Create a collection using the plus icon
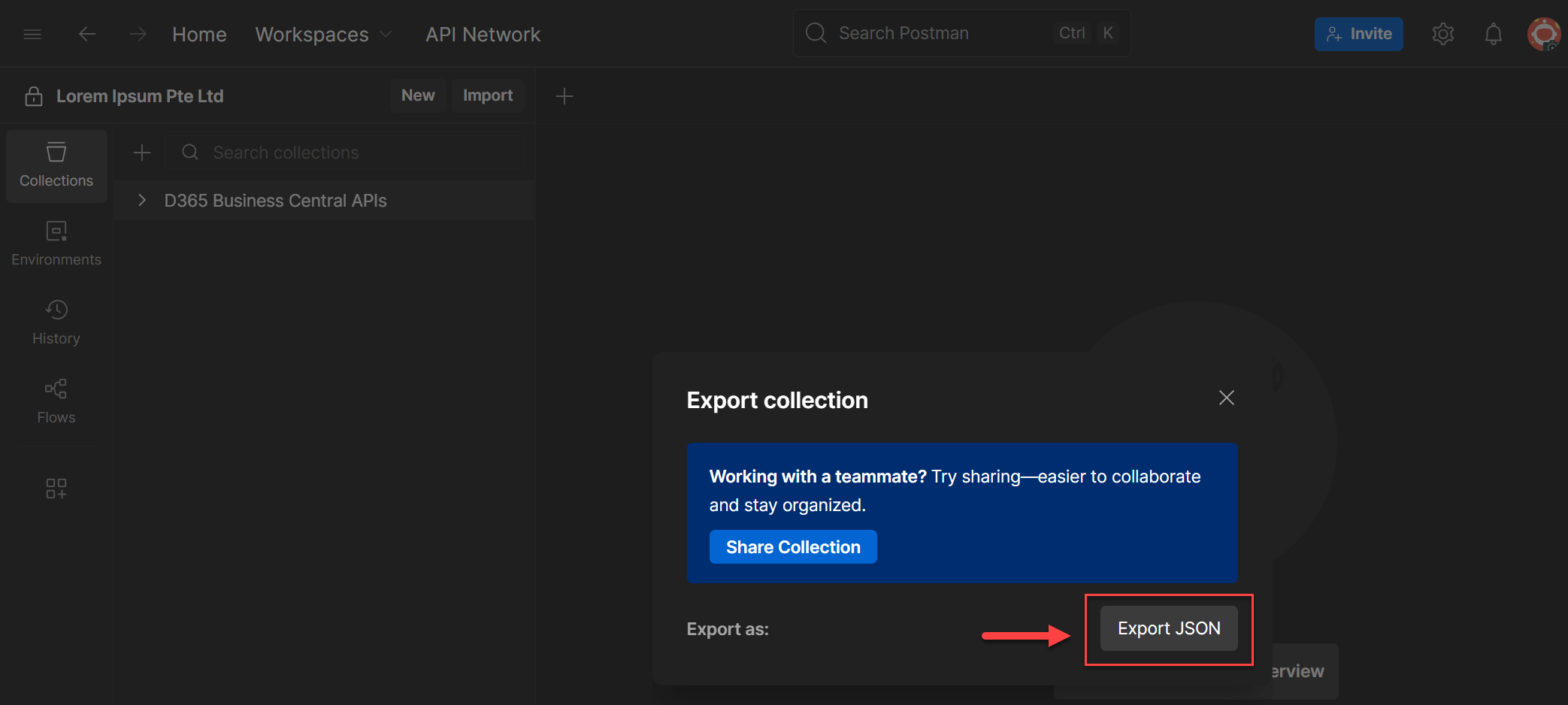 coord(141,152)
